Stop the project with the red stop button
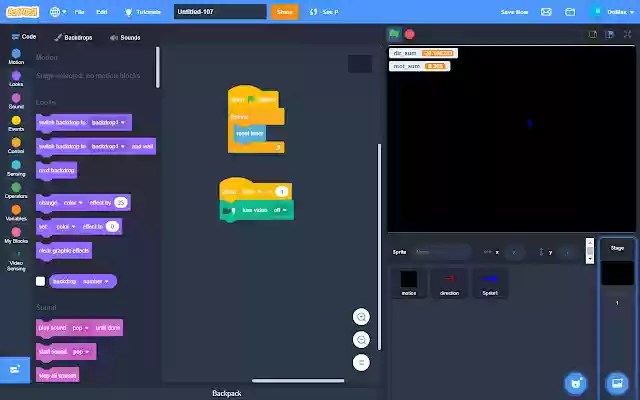The height and width of the screenshot is (400, 640). pos(409,35)
